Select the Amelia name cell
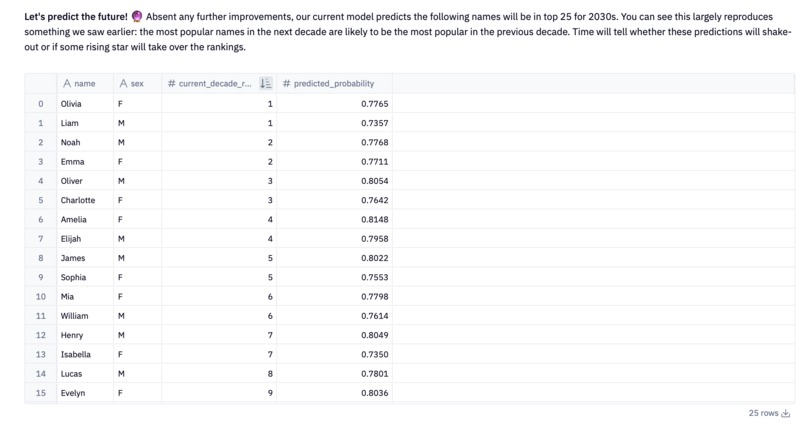Screen dimensions: 806x431 click(85, 220)
